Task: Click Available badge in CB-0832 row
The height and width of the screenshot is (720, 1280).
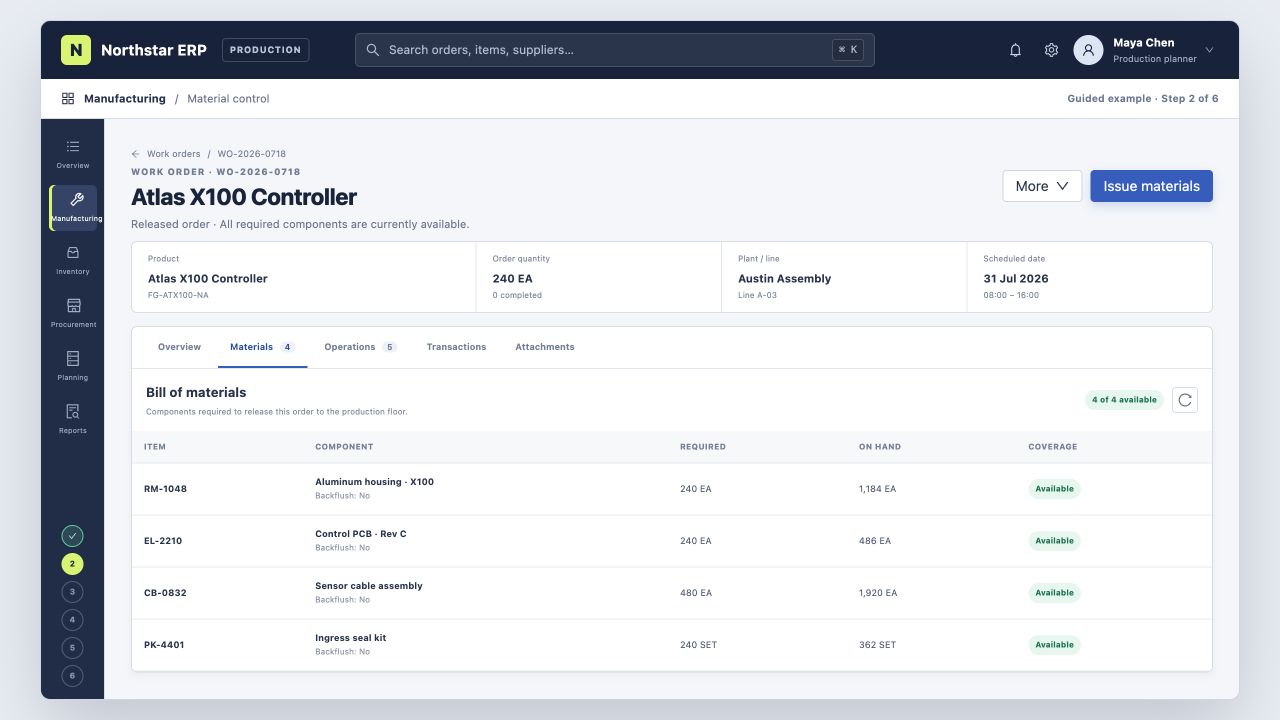Action: click(1054, 593)
